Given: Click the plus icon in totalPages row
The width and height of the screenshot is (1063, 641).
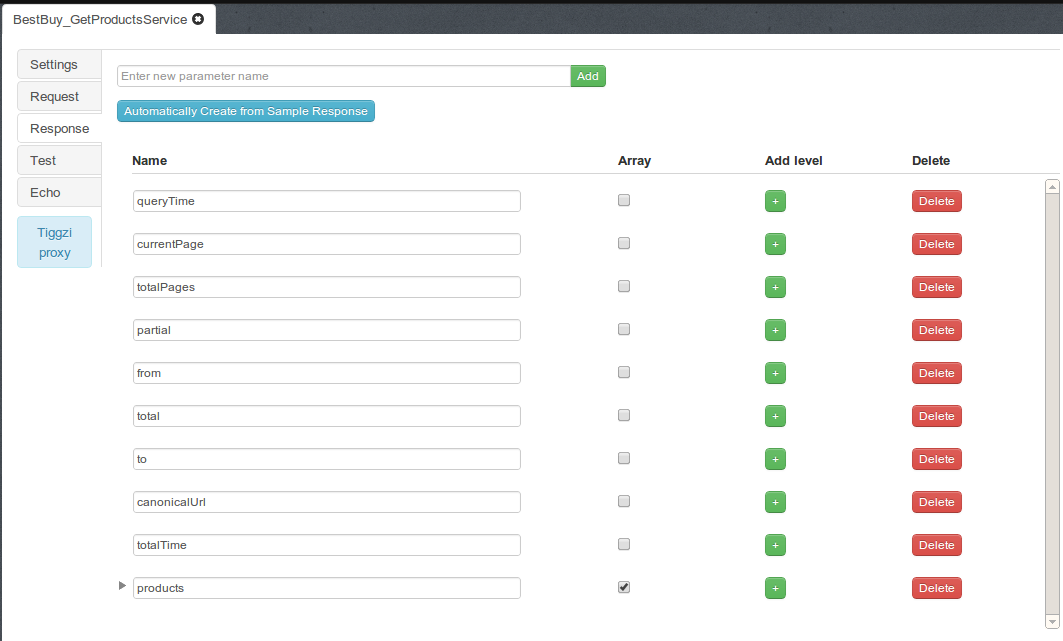Looking at the screenshot, I should point(775,287).
